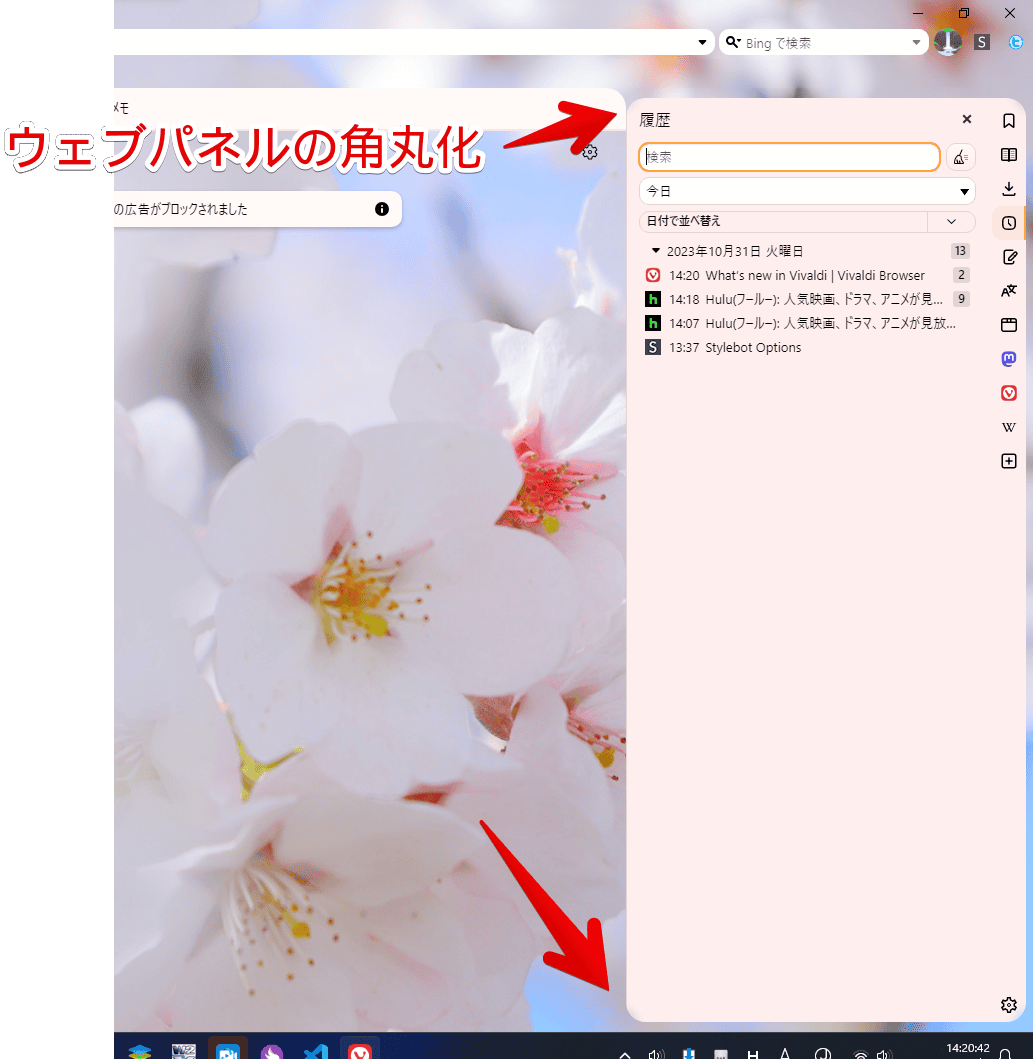
Task: Open Visual Studio Code from taskbar
Action: (315, 1052)
